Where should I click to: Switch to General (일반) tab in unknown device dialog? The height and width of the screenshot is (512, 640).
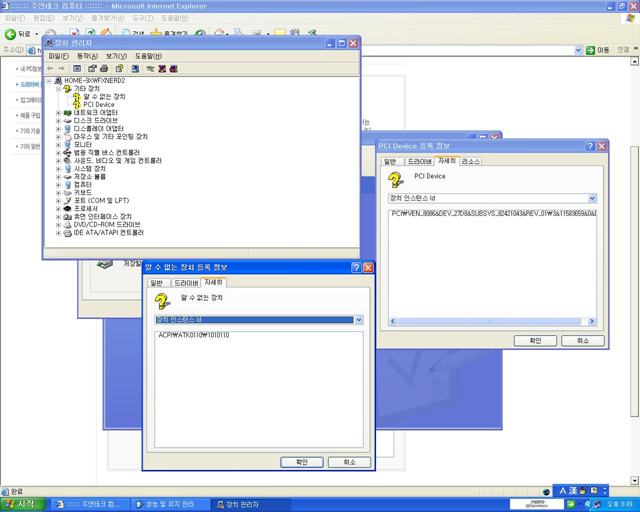156,283
